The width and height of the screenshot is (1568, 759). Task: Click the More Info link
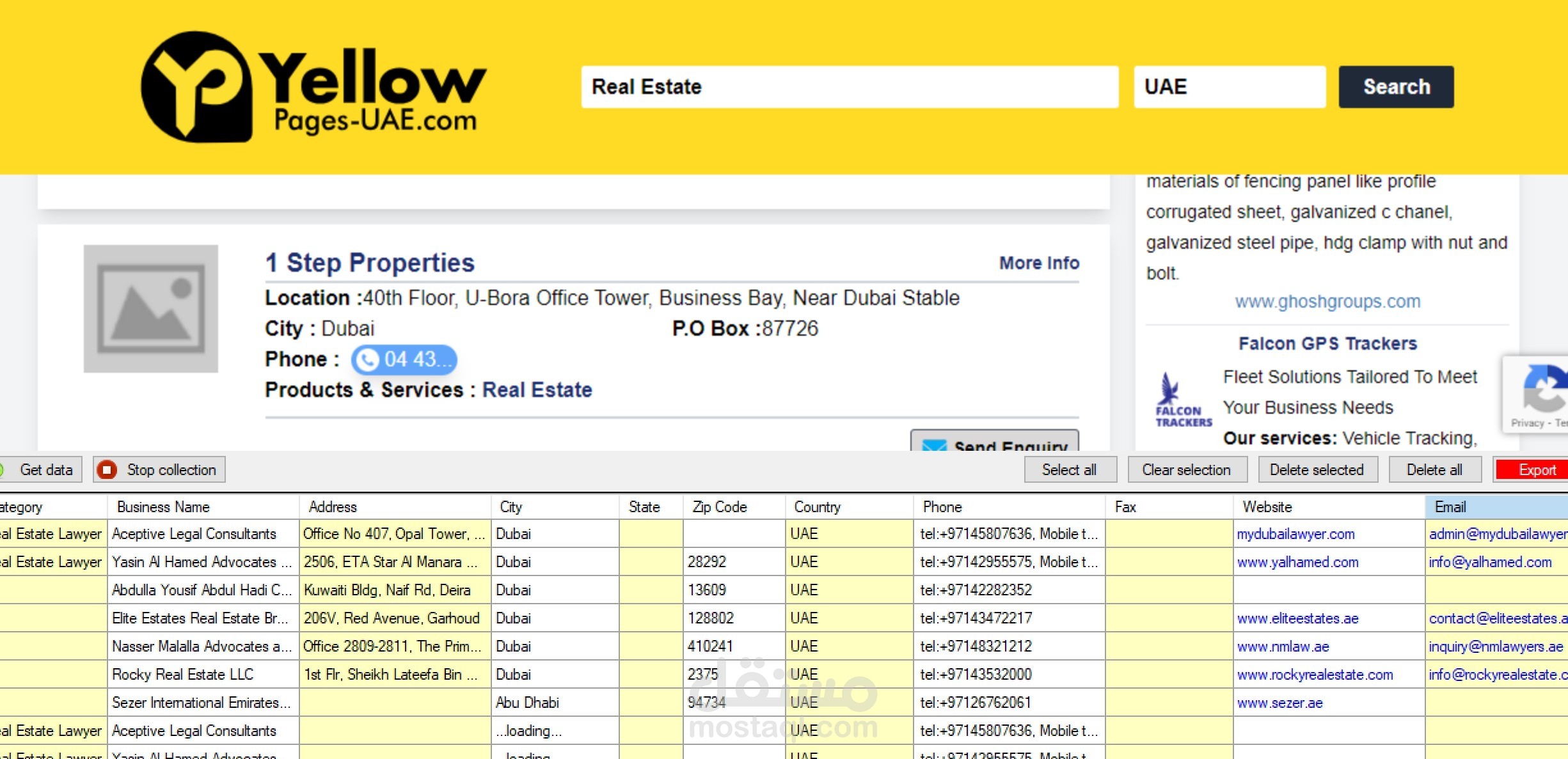tap(1039, 263)
